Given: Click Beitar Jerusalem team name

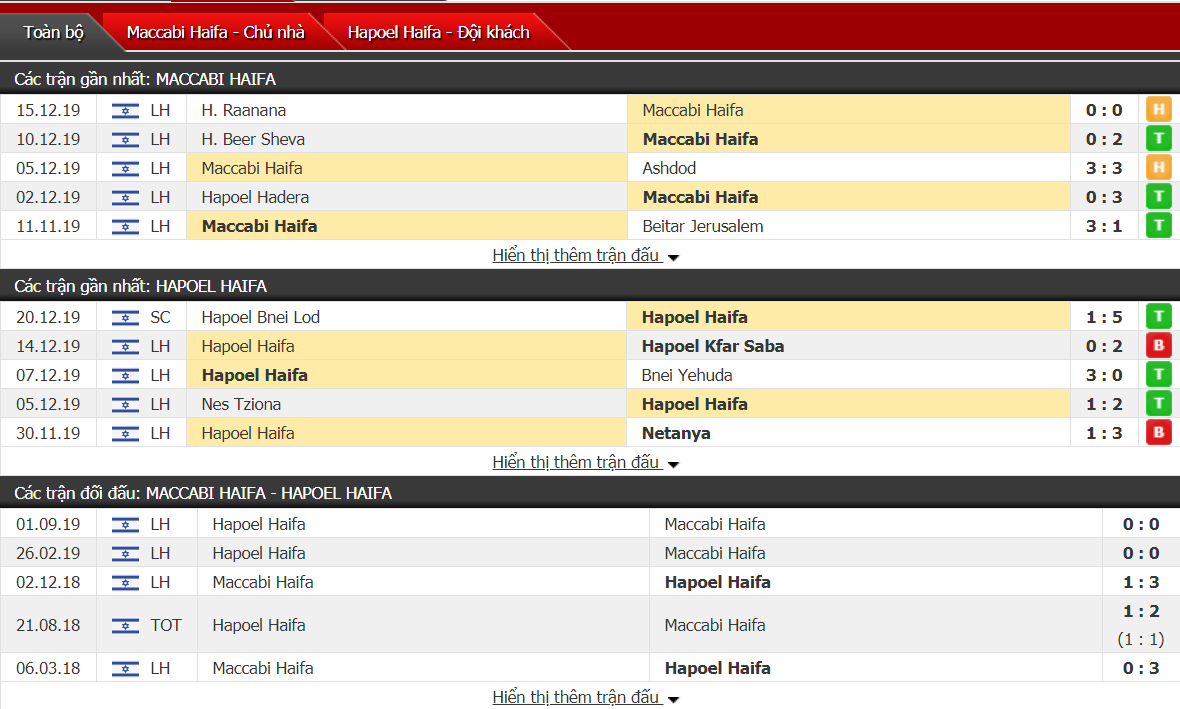Looking at the screenshot, I should point(703,227).
